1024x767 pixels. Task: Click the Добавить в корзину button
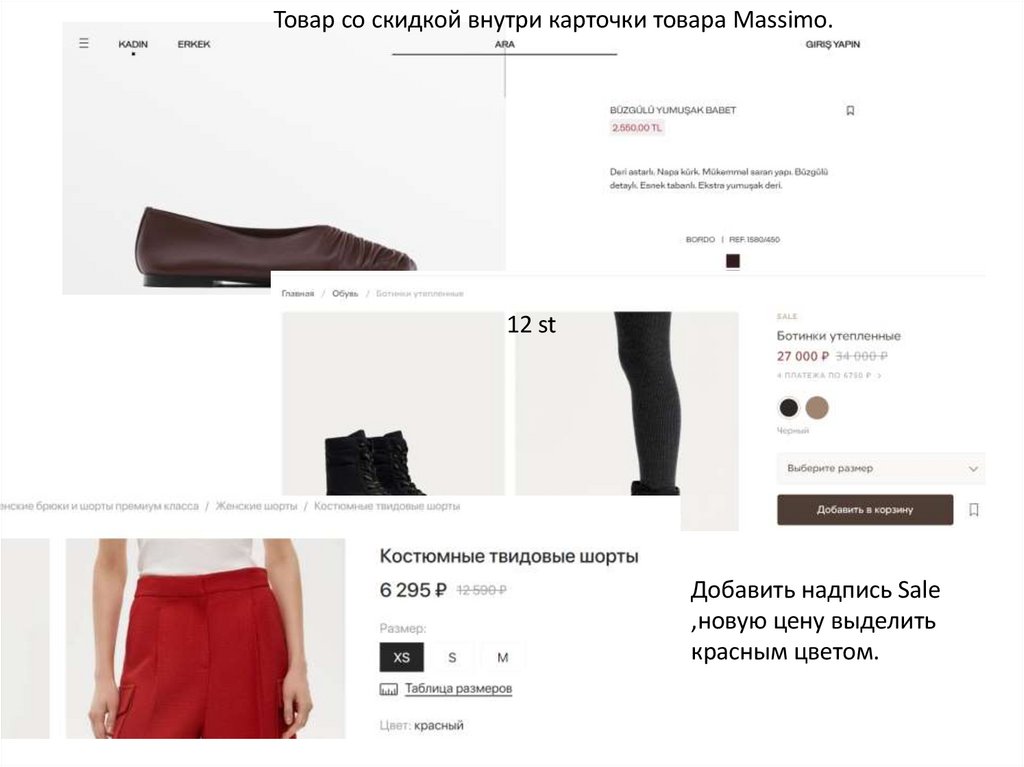(x=865, y=510)
